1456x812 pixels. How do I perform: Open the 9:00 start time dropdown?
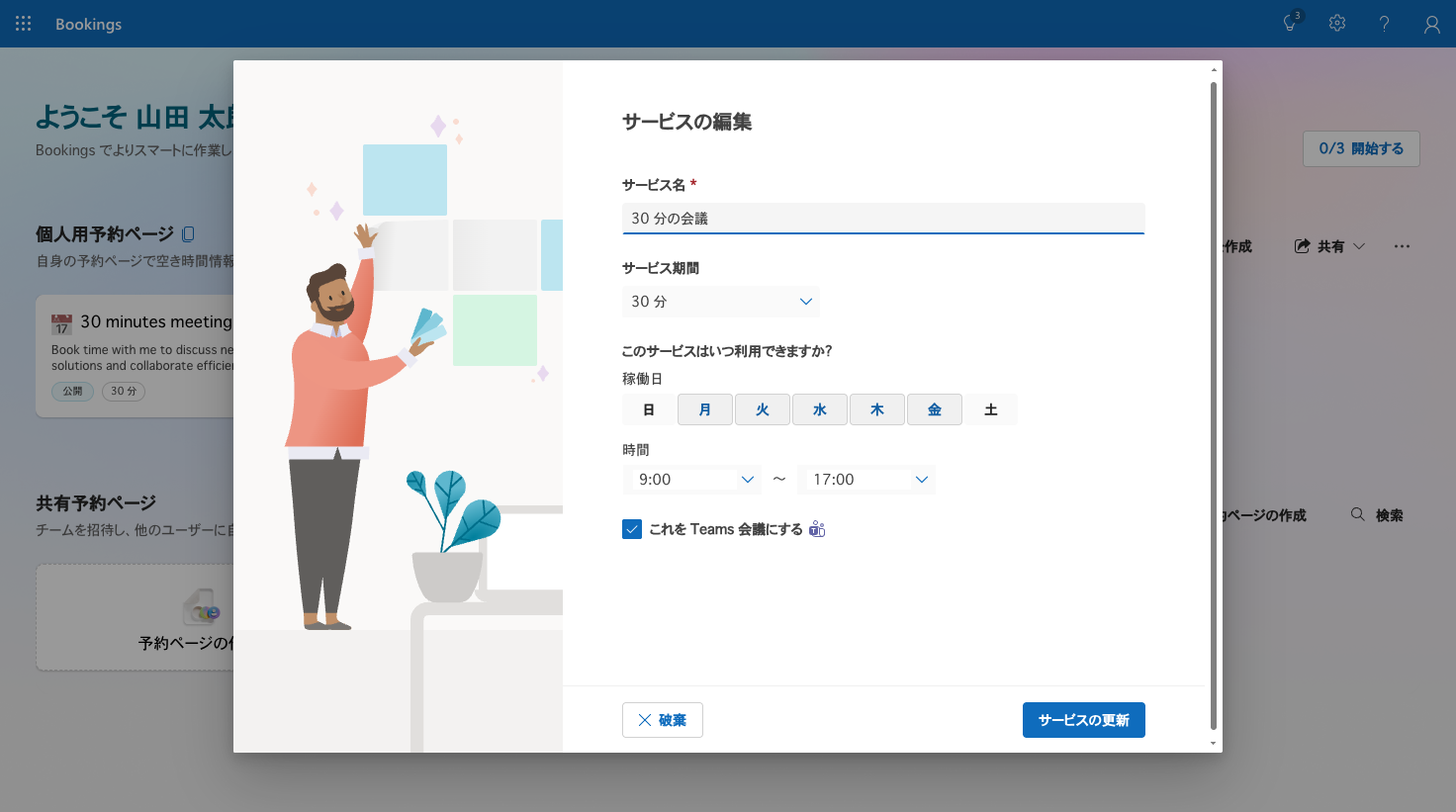coord(691,480)
